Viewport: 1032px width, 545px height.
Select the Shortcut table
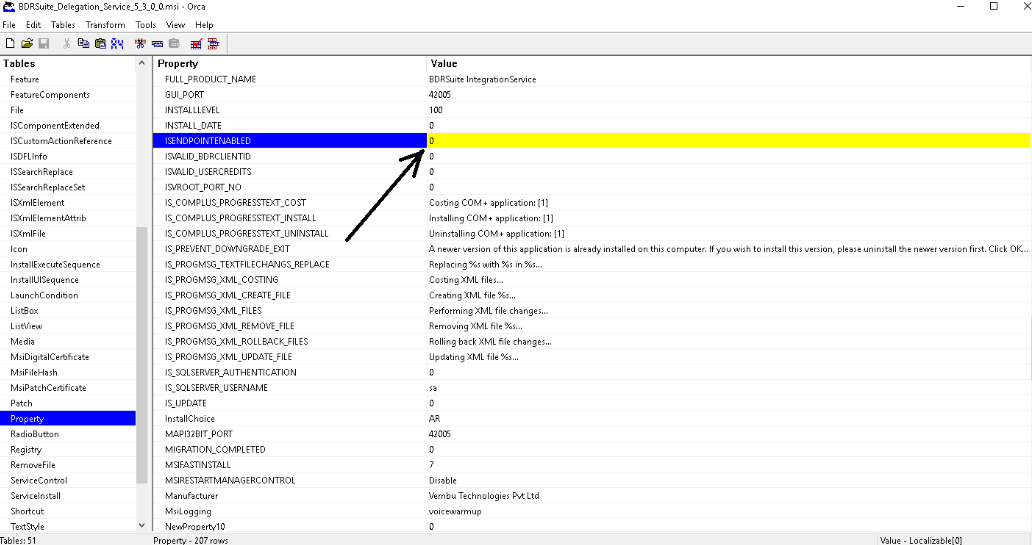27,511
